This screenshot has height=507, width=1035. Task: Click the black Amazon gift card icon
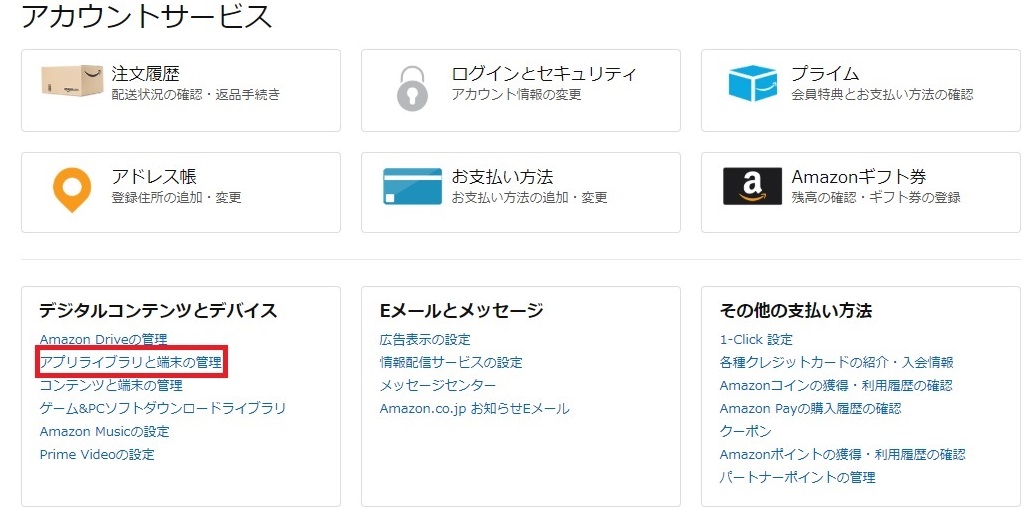752,186
